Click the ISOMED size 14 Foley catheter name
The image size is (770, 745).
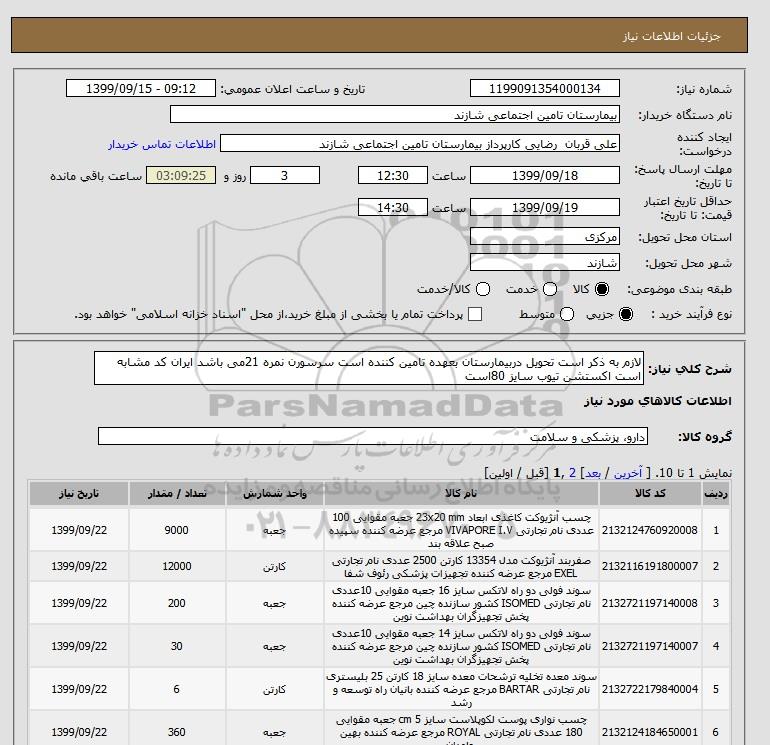tap(462, 646)
